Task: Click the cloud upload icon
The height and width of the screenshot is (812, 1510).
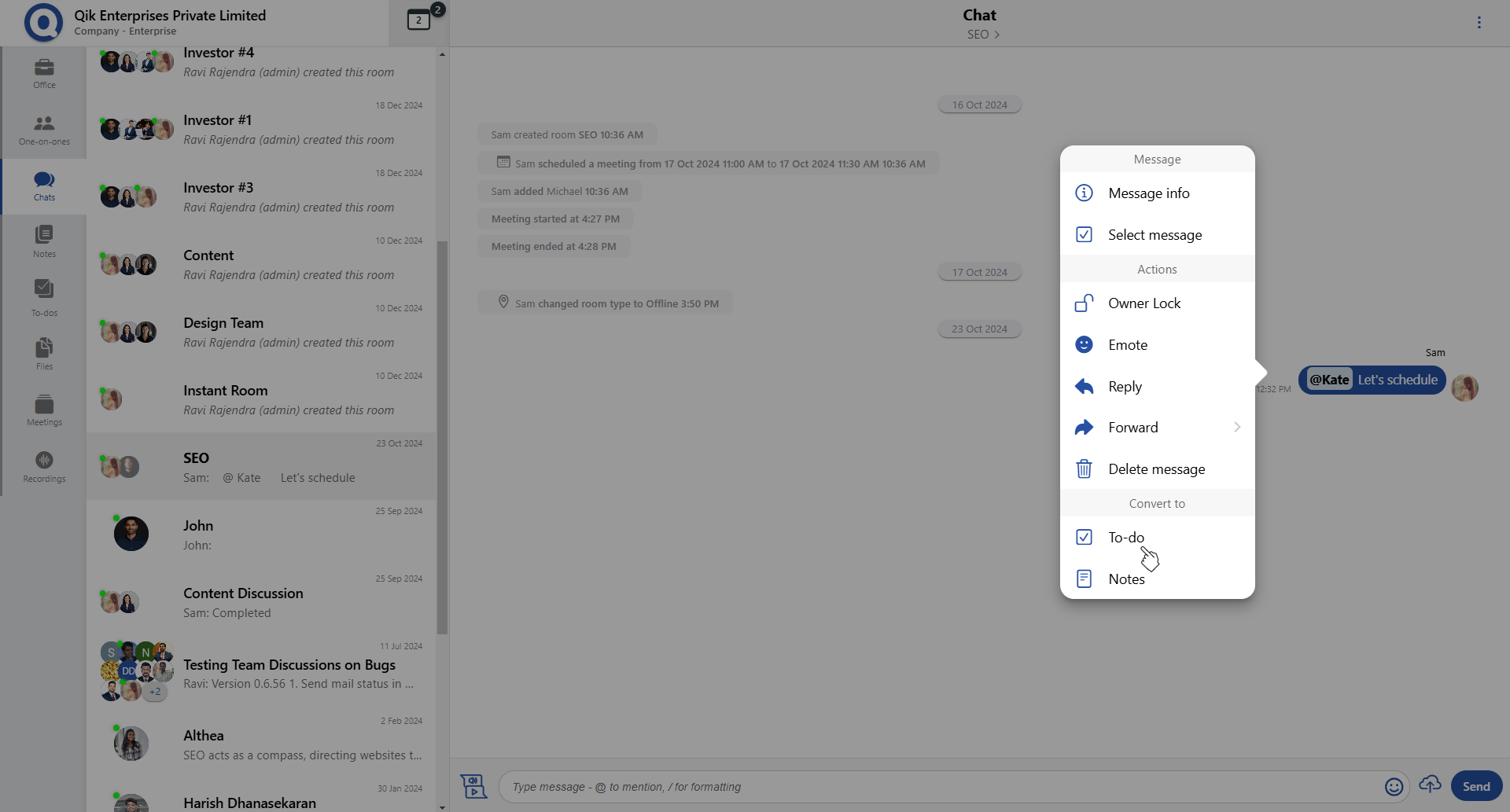Action: (1430, 784)
